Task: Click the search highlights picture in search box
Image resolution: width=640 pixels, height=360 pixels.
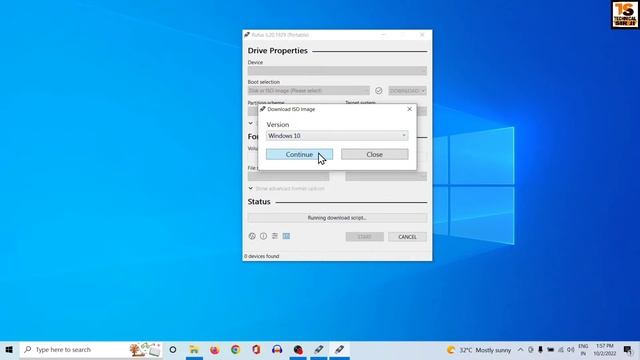Action: 144,350
